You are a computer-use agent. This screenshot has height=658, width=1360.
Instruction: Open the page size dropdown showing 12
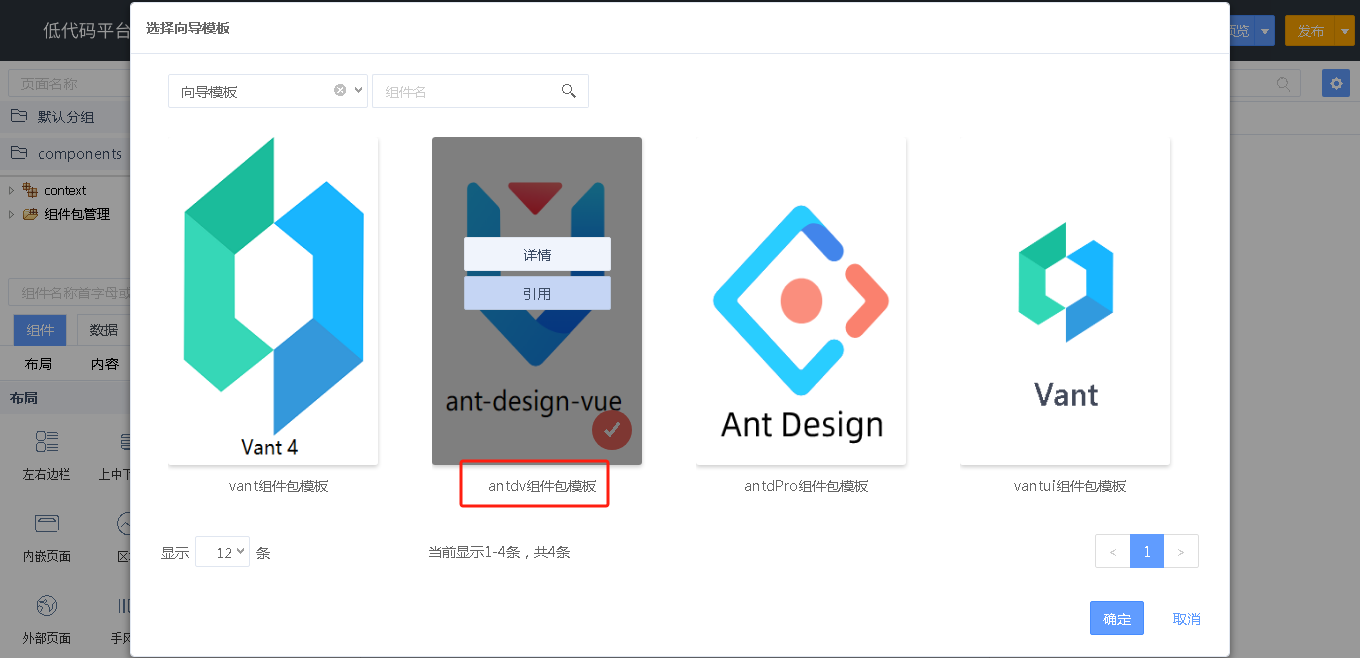click(222, 552)
